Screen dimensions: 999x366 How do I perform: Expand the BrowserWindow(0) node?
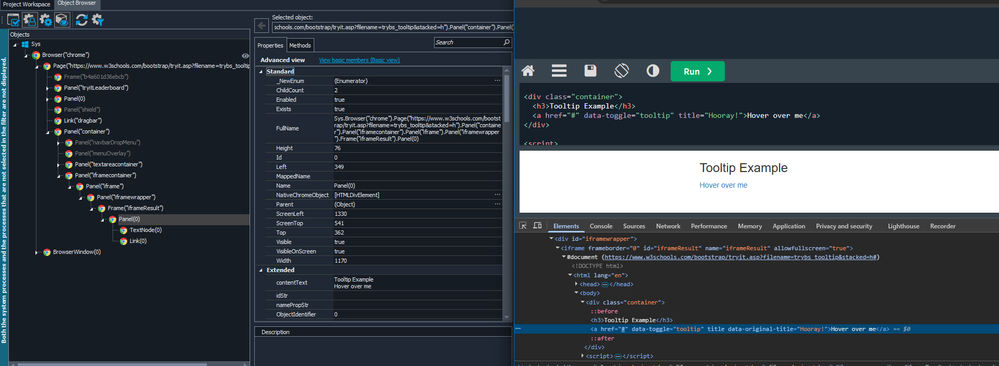[37, 252]
